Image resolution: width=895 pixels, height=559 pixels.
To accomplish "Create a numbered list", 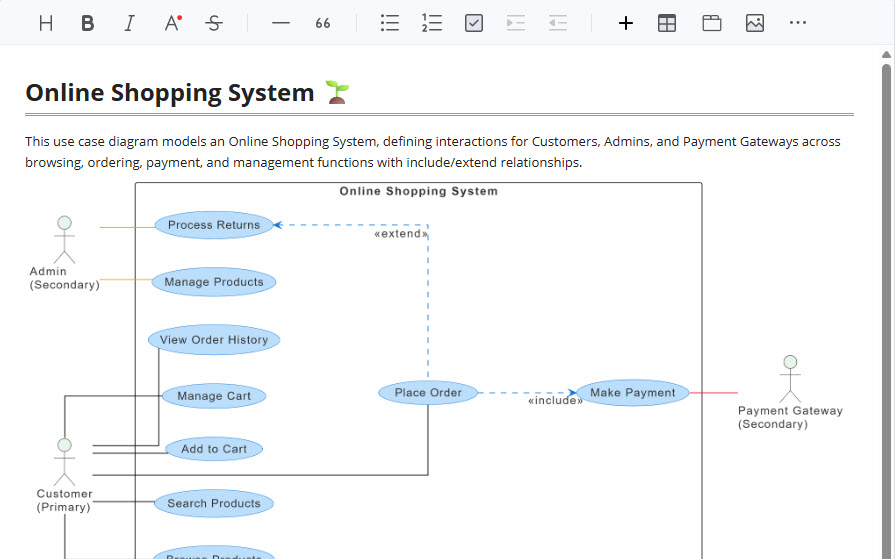I will pyautogui.click(x=432, y=23).
